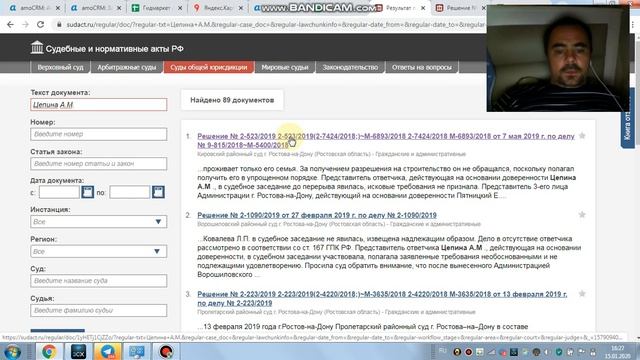Close the Гидмаркет tab
This screenshot has height=360, width=640.
tap(180, 8)
